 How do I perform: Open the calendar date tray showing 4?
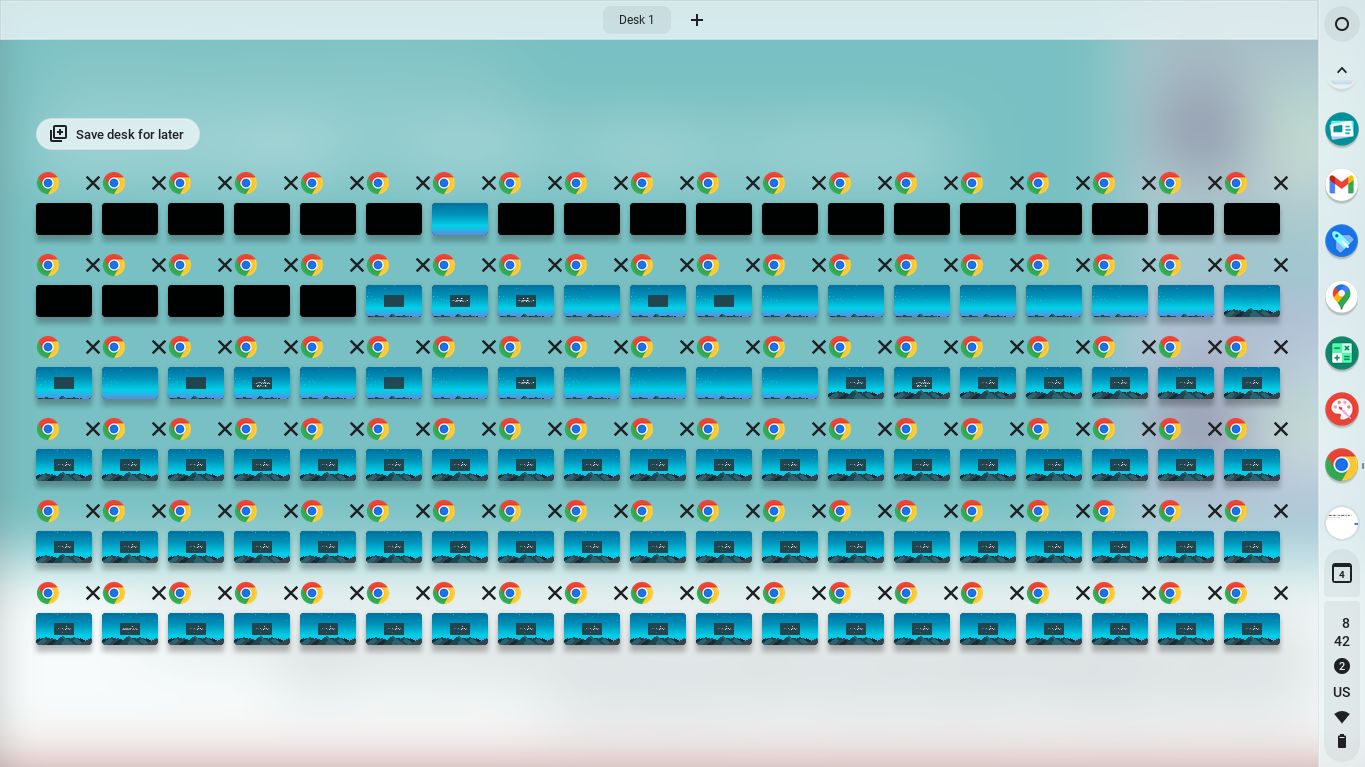[1341, 574]
